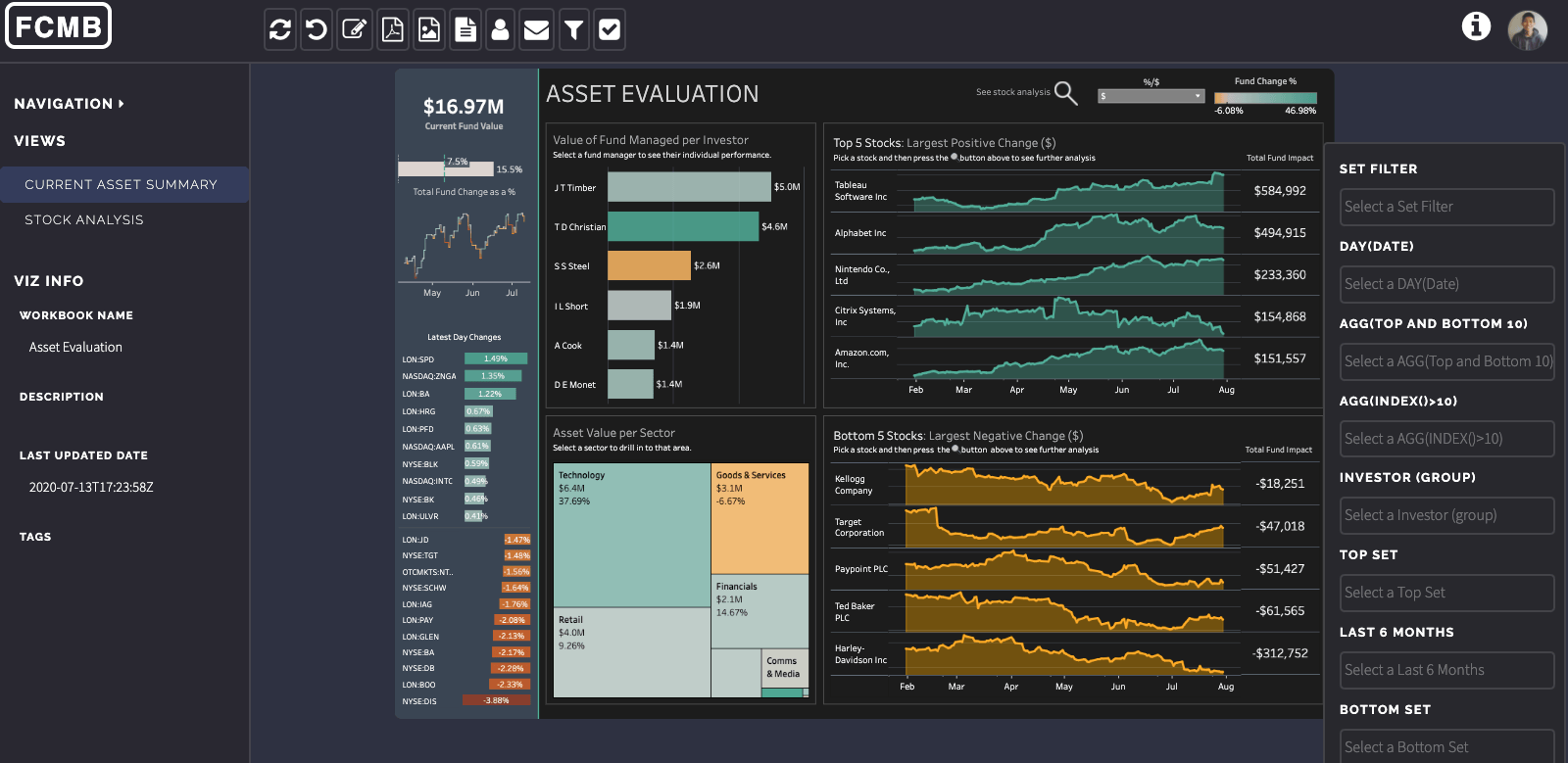Click the last updated date value
This screenshot has width=1568, height=763.
pos(91,487)
